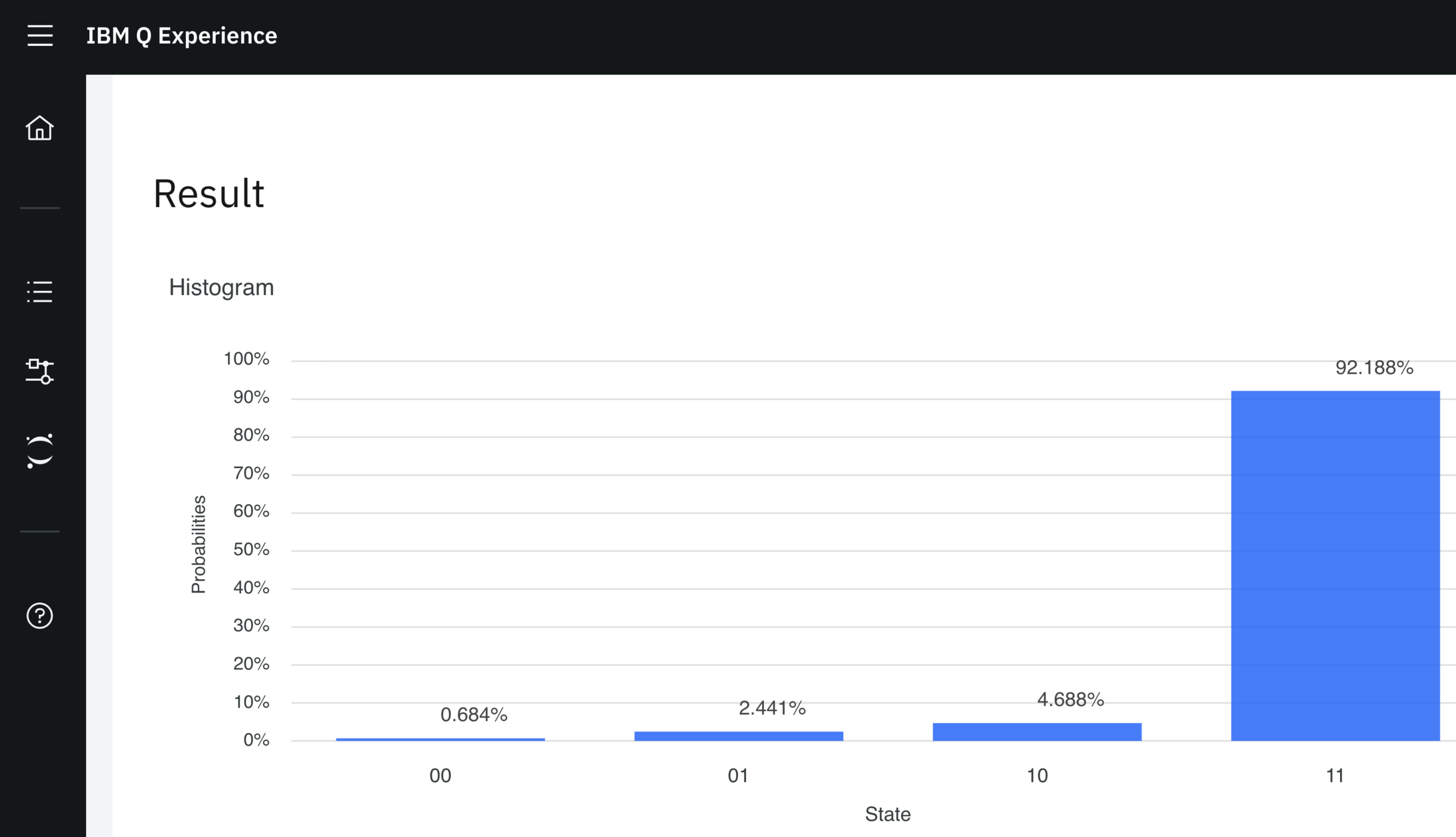Click the 11 state histogram bar
This screenshot has width=1456, height=837.
1335,565
